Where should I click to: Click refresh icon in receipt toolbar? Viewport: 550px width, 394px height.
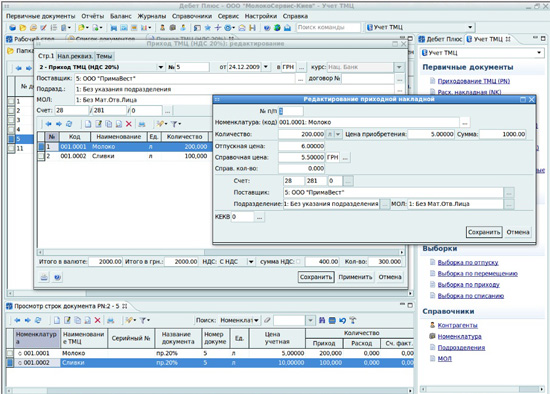point(69,124)
